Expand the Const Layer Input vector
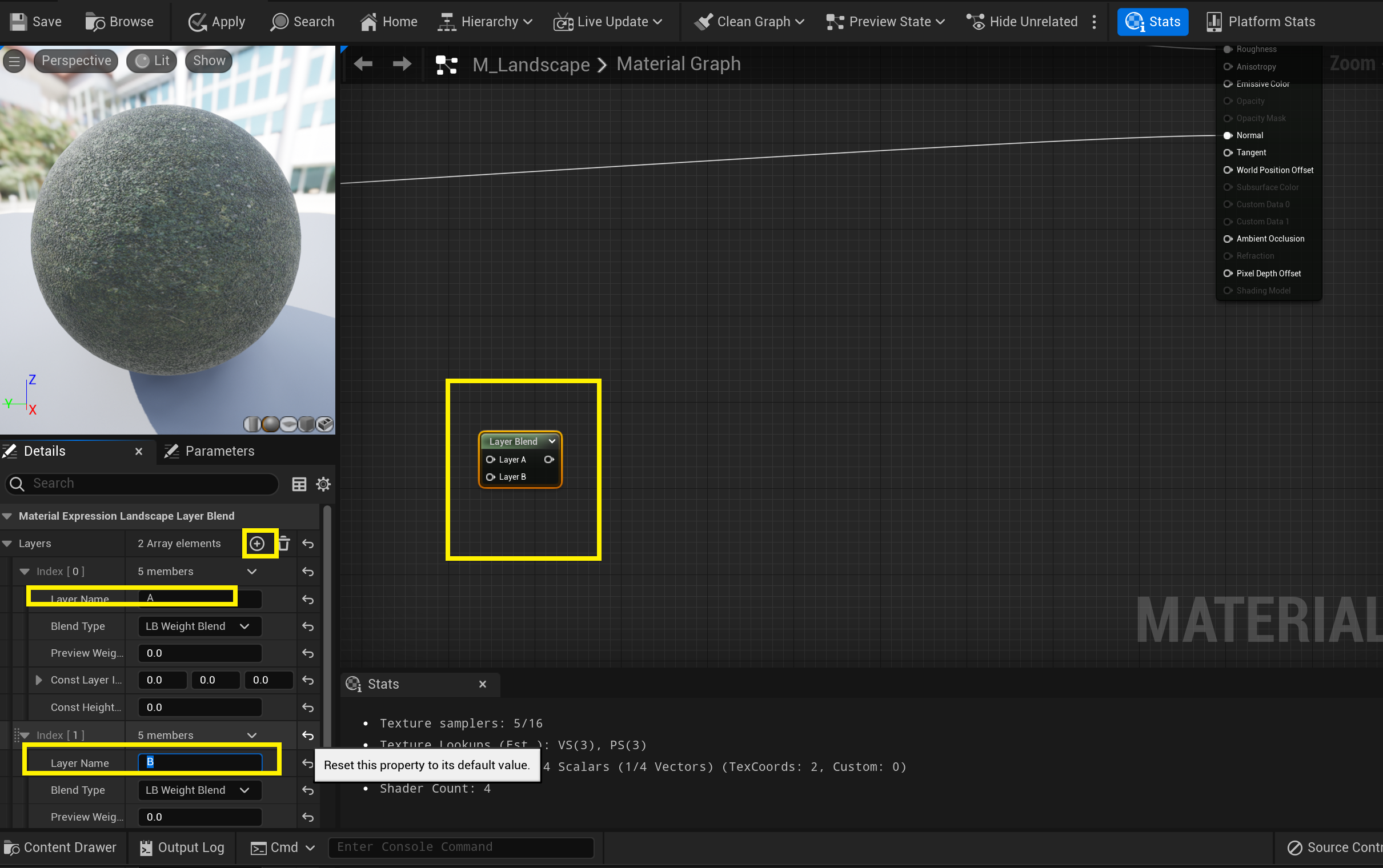The width and height of the screenshot is (1383, 868). click(x=38, y=680)
